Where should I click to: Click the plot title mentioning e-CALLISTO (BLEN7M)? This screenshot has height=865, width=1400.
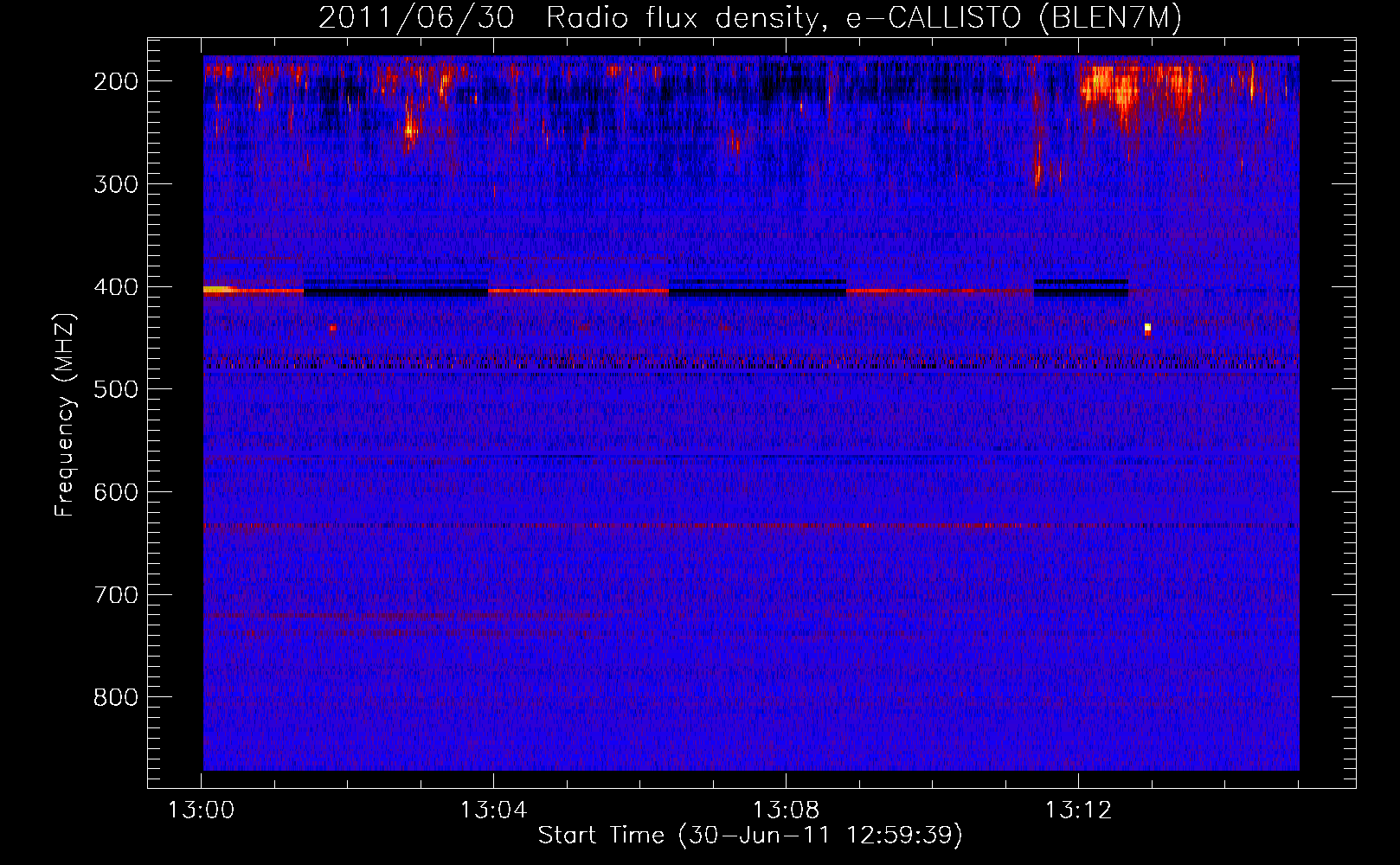click(x=750, y=18)
